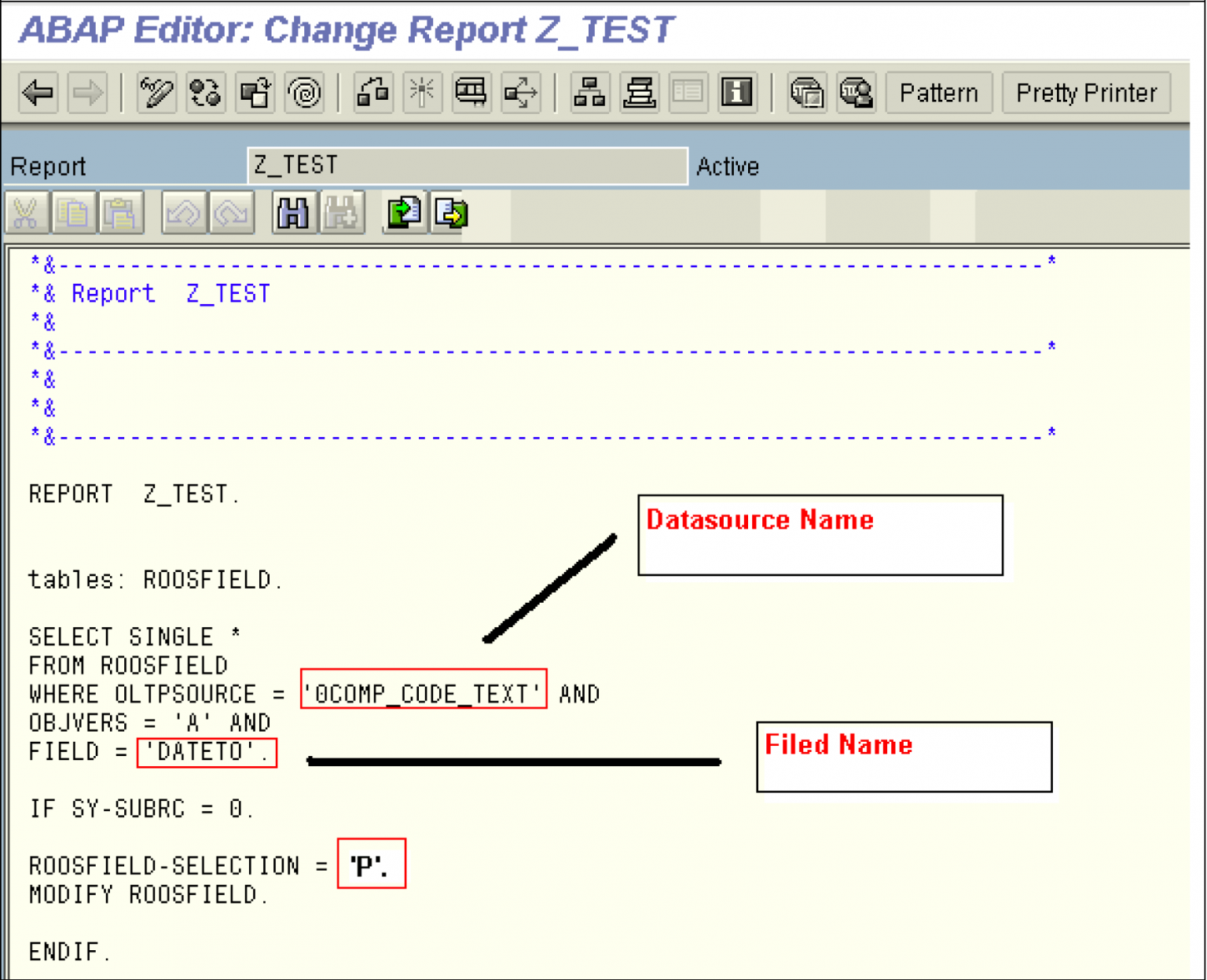Open the Object List hierarchy icon

589,93
